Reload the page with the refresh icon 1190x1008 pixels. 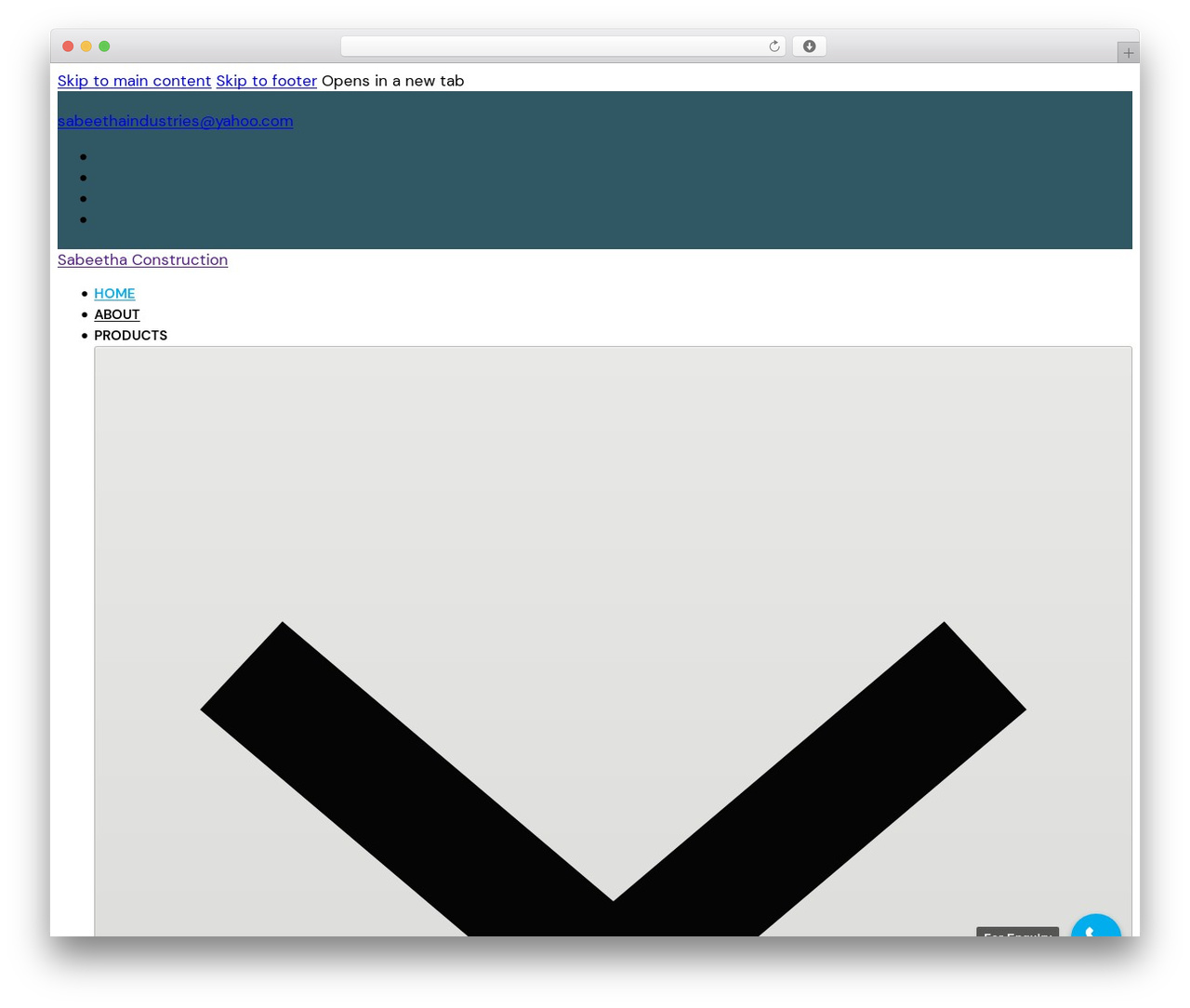[773, 46]
